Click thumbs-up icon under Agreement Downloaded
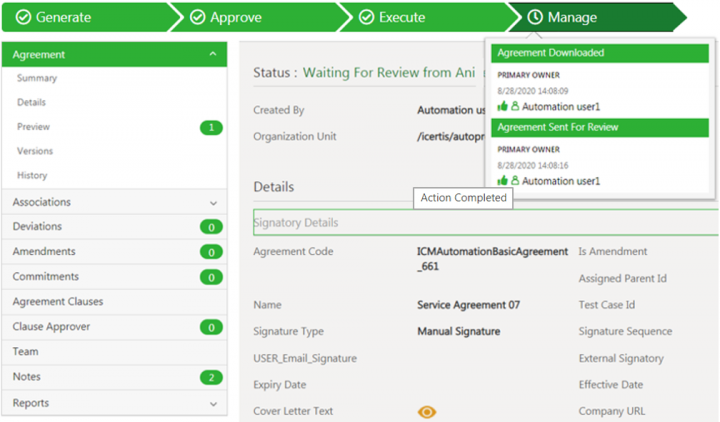Screen dimensions: 720x422 click(x=502, y=105)
